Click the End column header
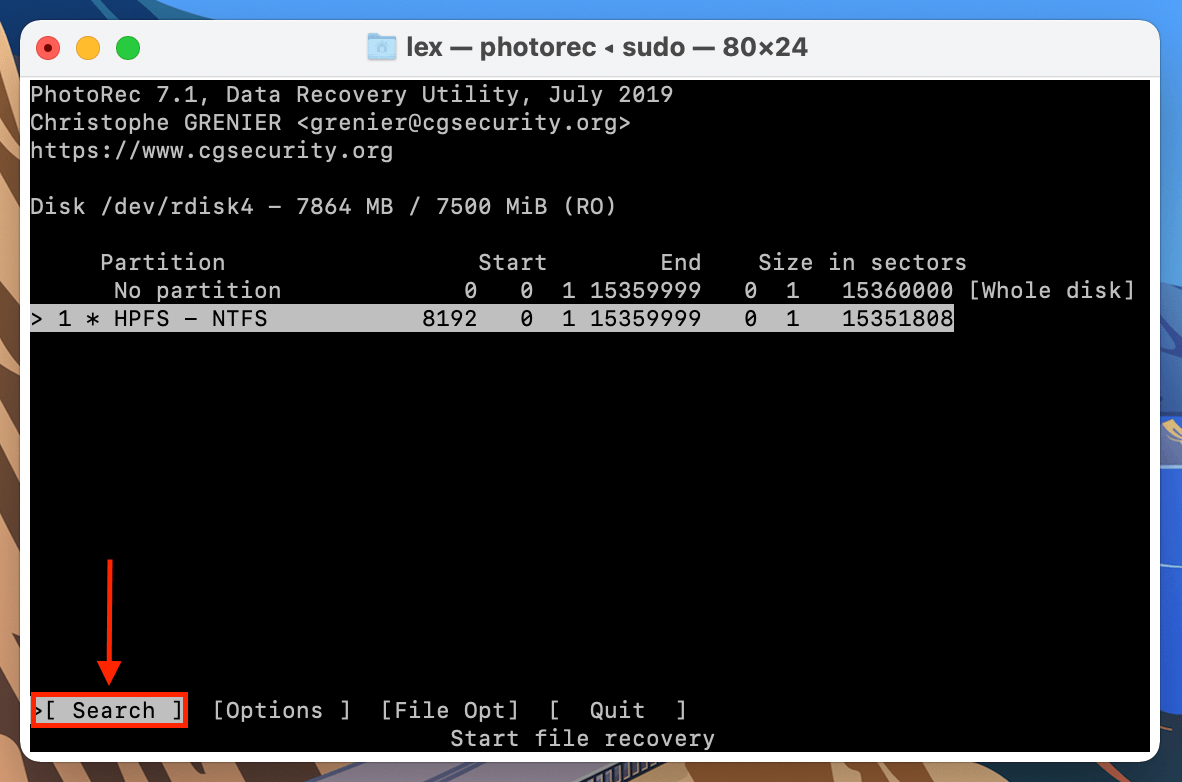The width and height of the screenshot is (1182, 782). (681, 262)
